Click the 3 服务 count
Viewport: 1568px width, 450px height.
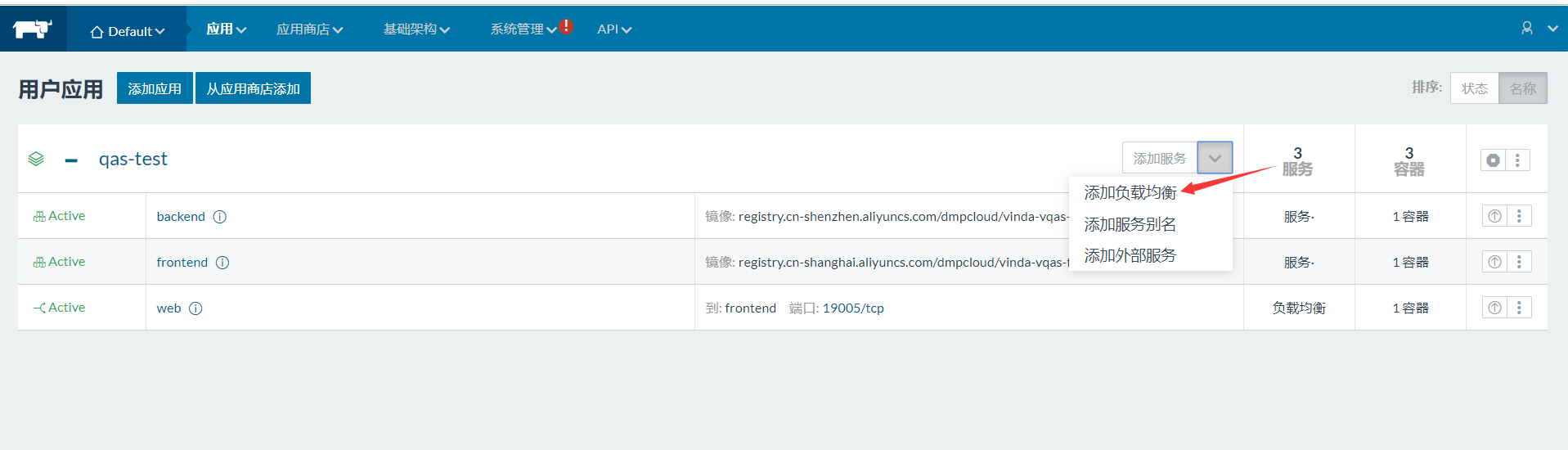pos(1298,161)
